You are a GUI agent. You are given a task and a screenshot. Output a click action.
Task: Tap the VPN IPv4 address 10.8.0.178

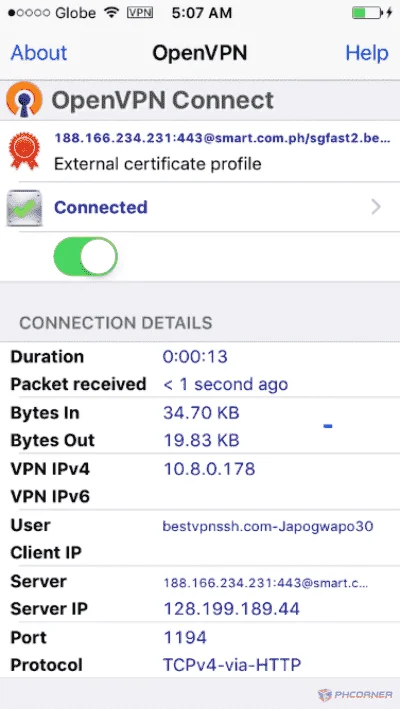(209, 469)
